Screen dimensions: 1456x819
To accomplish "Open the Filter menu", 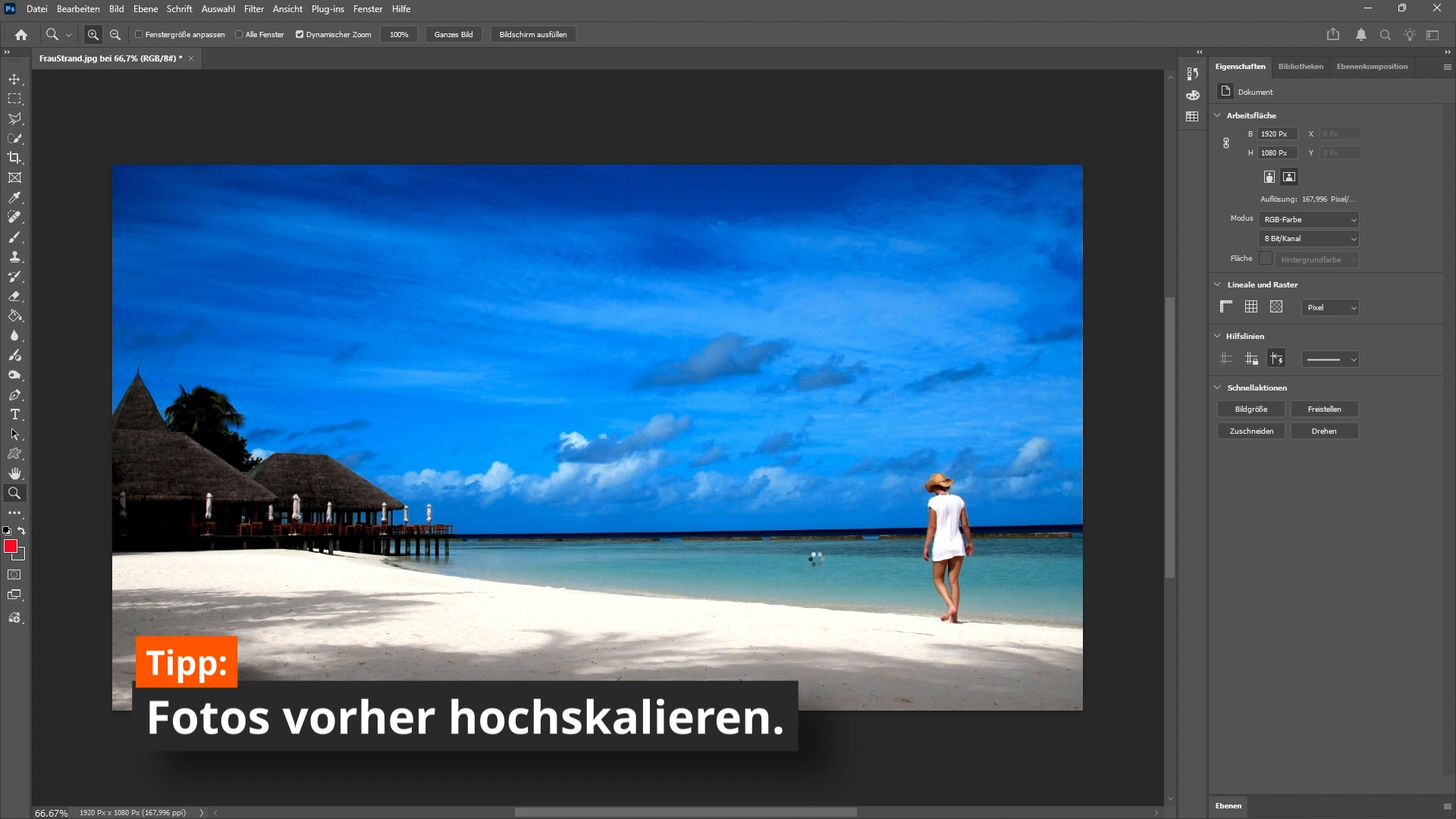I will pyautogui.click(x=253, y=9).
